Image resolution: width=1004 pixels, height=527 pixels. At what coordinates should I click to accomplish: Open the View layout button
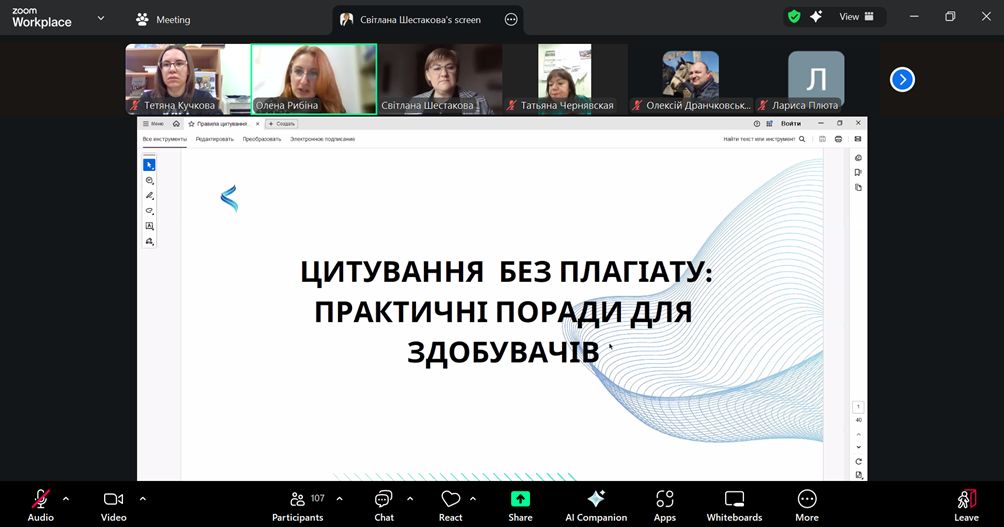[857, 17]
